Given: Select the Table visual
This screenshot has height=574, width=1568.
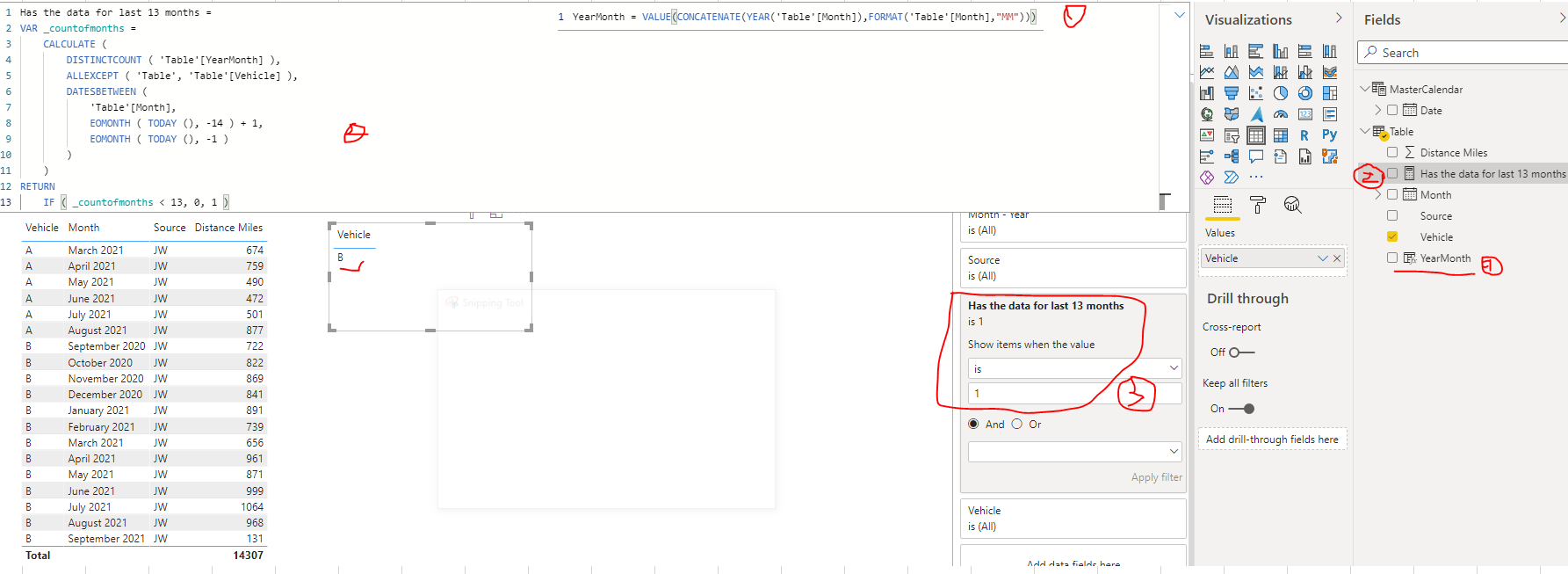Looking at the screenshot, I should tap(1256, 135).
